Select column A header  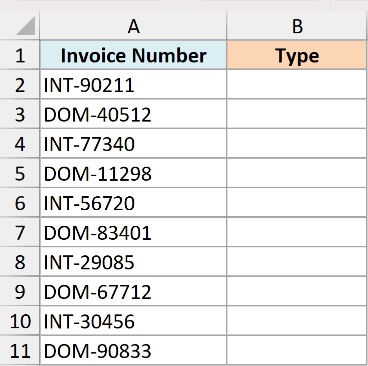pos(133,26)
